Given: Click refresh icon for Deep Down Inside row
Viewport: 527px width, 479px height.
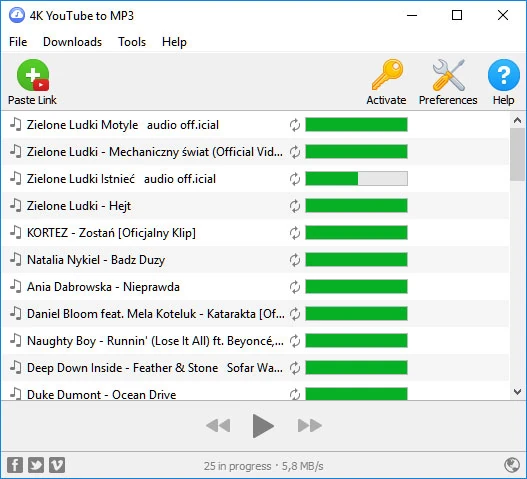Looking at the screenshot, I should pos(295,368).
